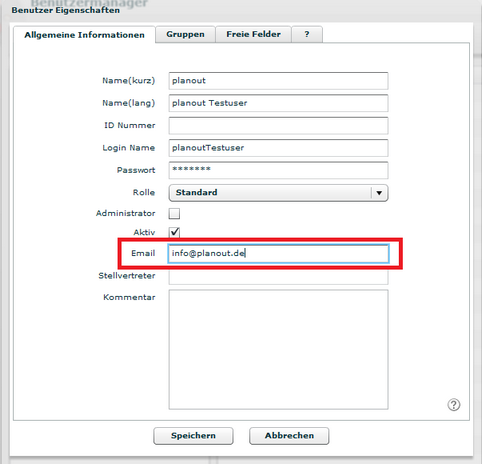
Task: Switch to the Freie Felder tab
Action: [x=253, y=34]
